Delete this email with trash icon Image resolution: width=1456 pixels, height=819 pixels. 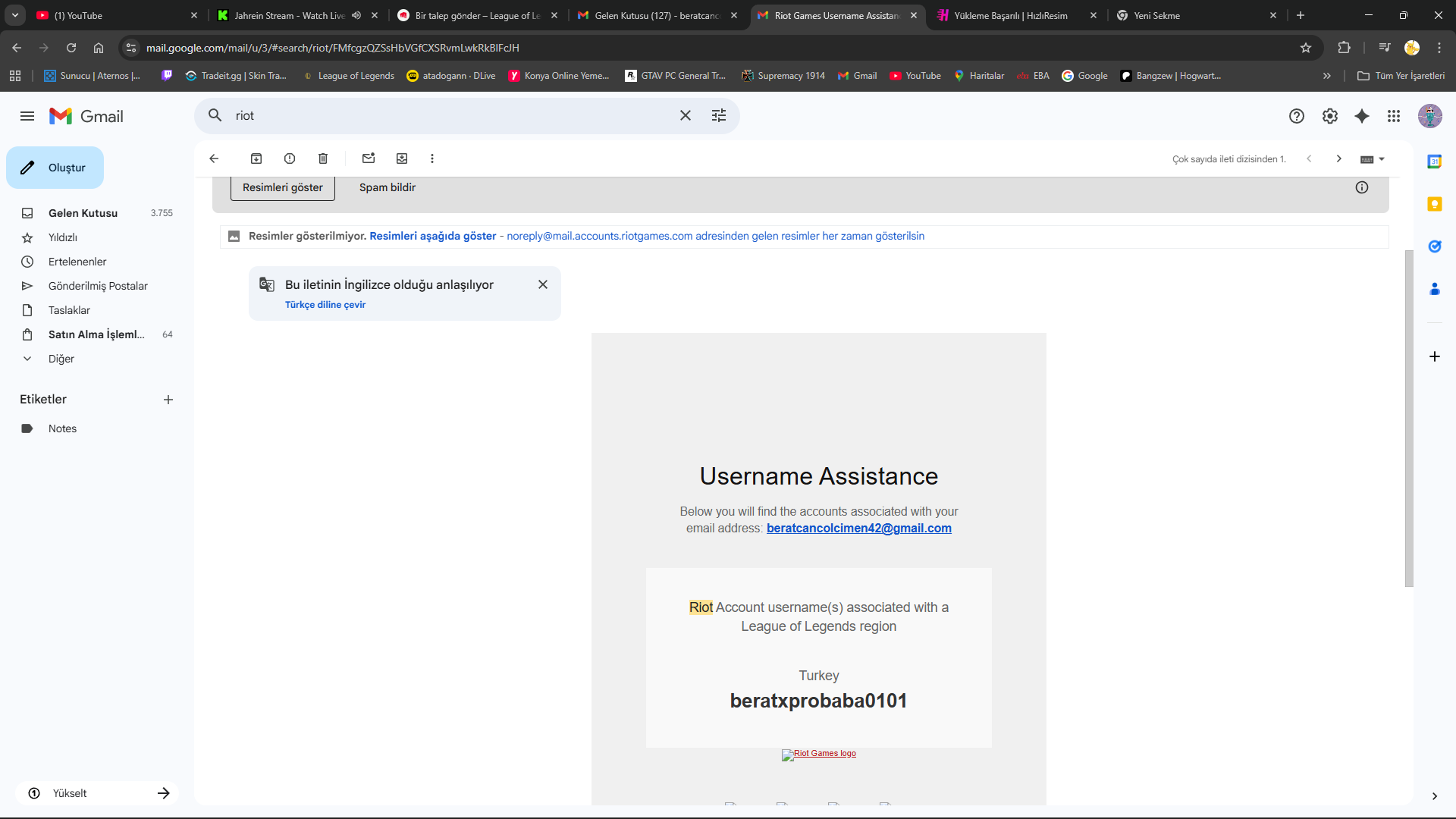click(x=323, y=158)
